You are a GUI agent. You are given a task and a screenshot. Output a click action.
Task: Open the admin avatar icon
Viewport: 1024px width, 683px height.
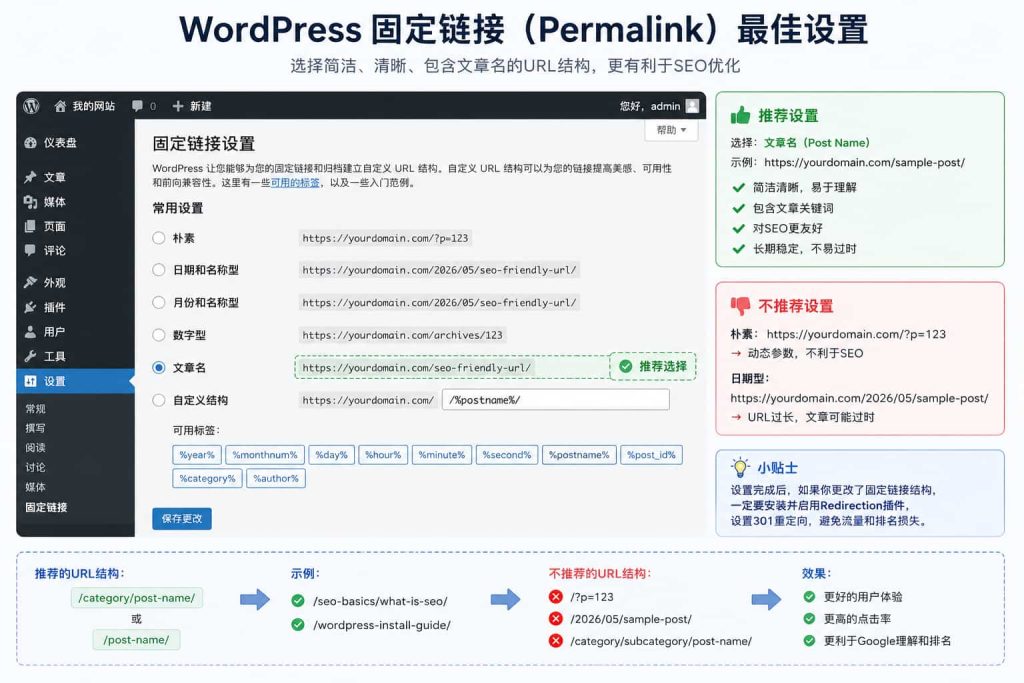point(692,106)
